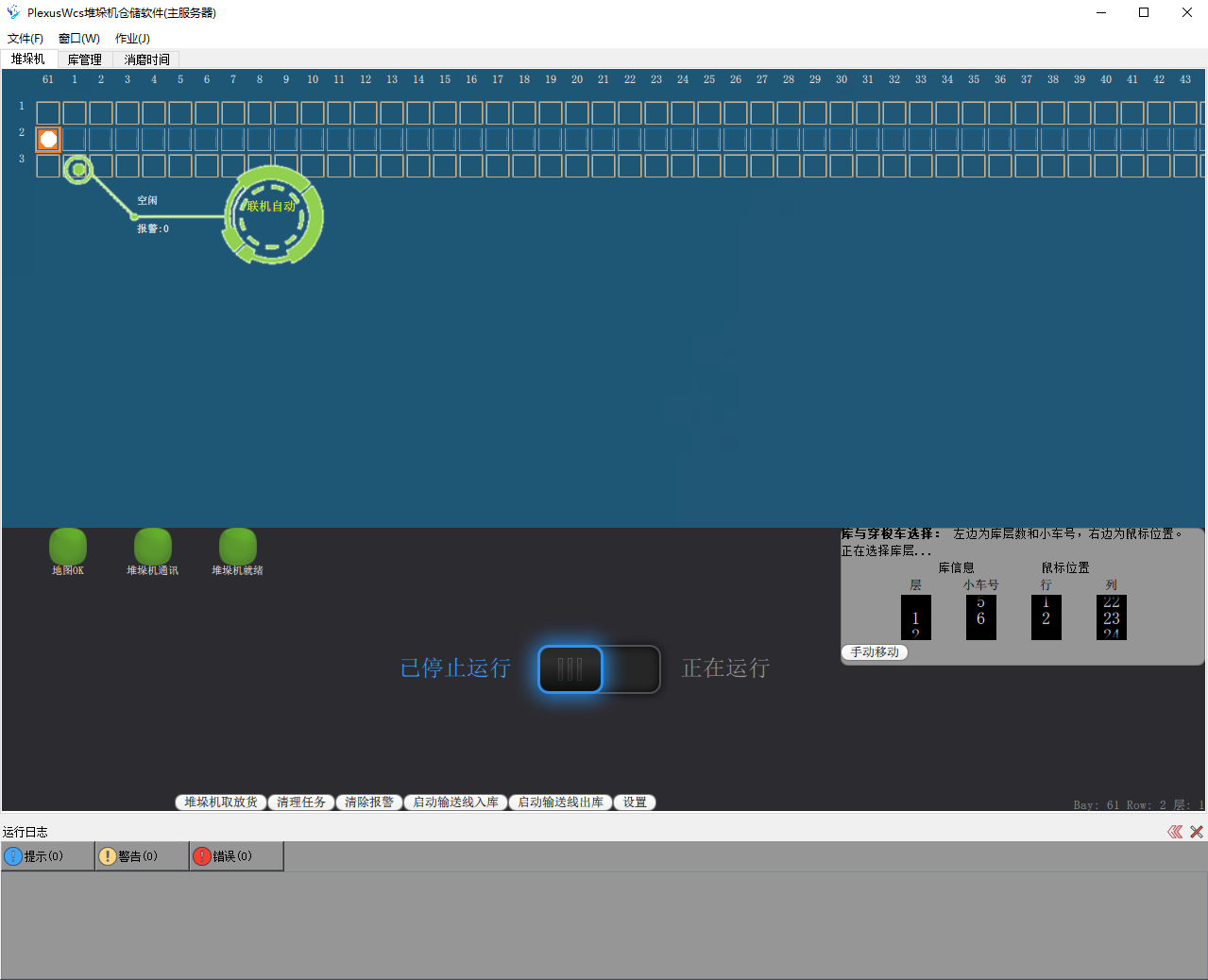Image resolution: width=1208 pixels, height=980 pixels.
Task: Select storage cell at row 2 column 3
Action: pyautogui.click(x=128, y=140)
